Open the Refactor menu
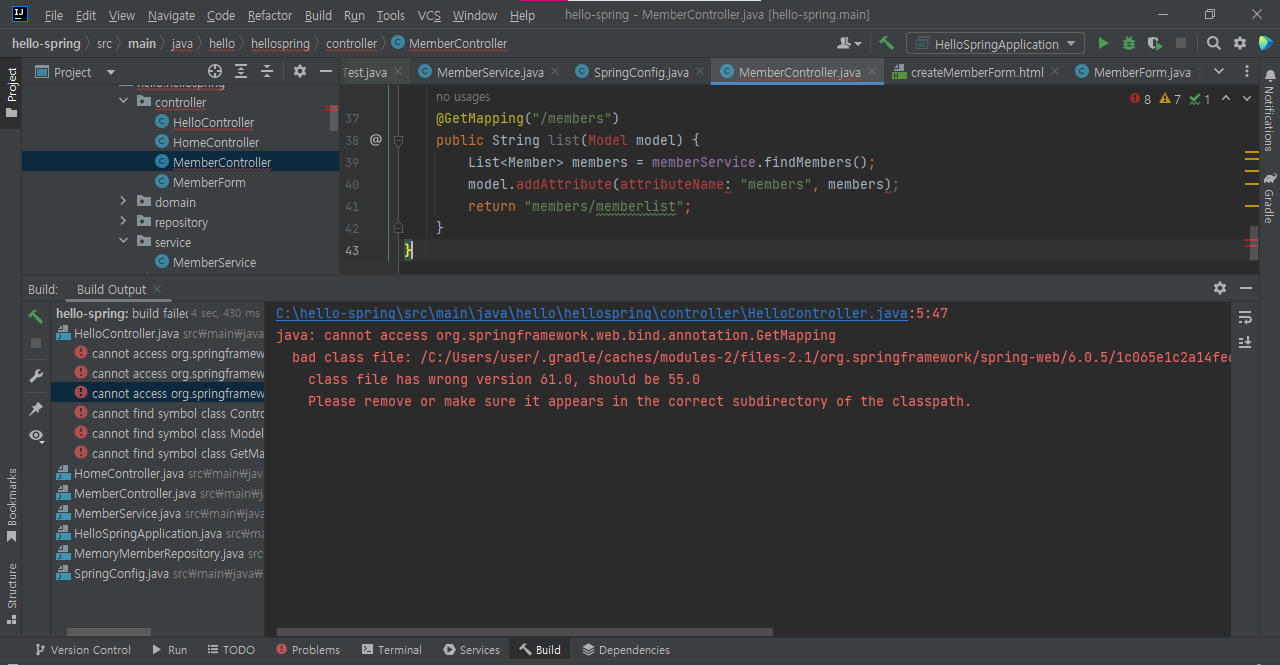The image size is (1280, 665). point(270,15)
